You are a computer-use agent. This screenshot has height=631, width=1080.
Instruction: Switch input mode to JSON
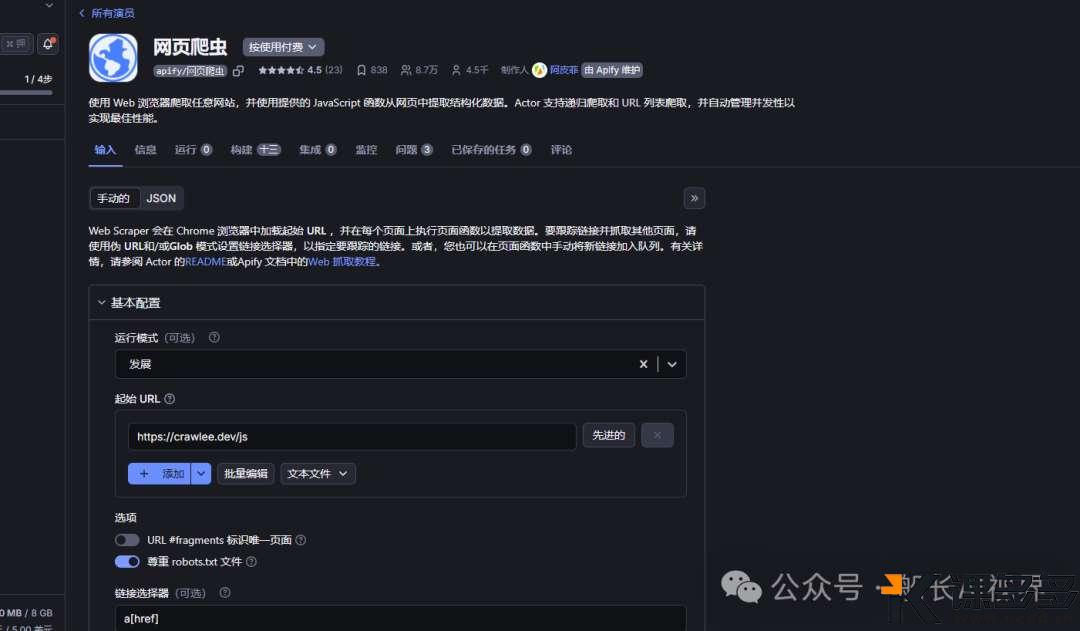click(161, 198)
